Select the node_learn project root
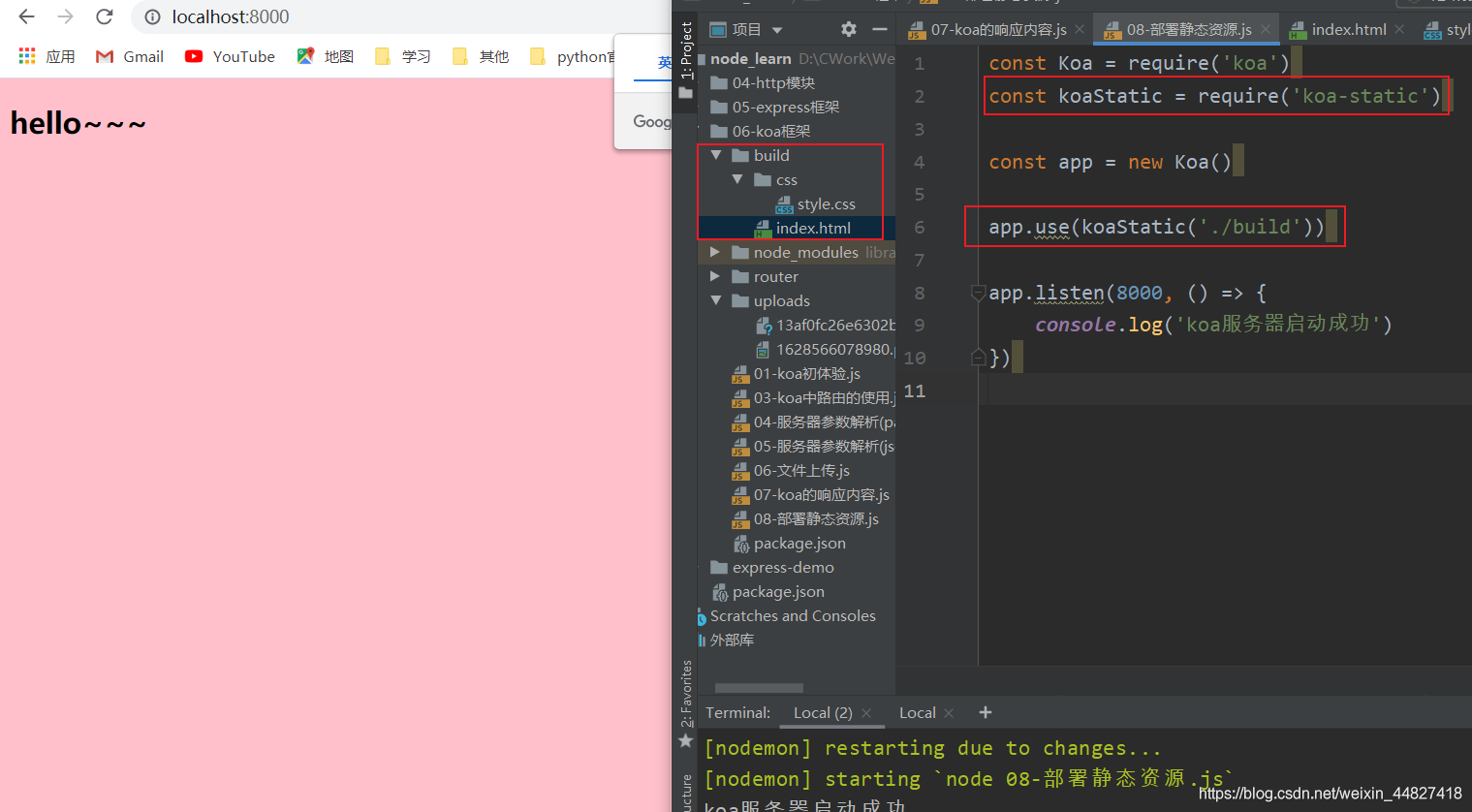 point(751,58)
